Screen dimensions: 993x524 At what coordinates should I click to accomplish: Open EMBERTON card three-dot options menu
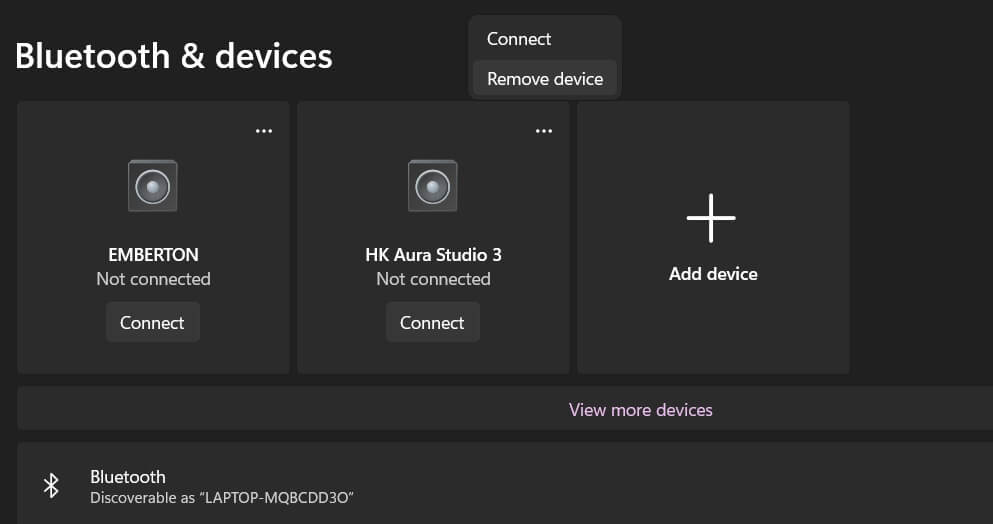263,131
